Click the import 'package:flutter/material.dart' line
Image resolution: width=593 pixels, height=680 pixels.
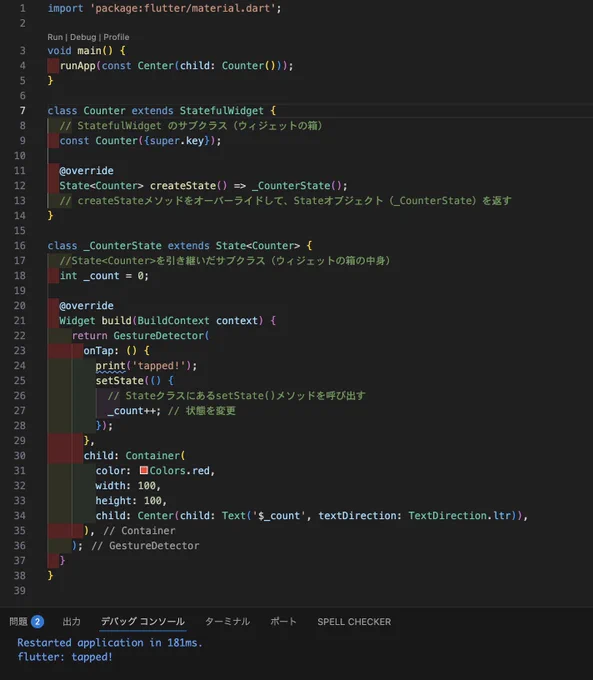click(164, 8)
